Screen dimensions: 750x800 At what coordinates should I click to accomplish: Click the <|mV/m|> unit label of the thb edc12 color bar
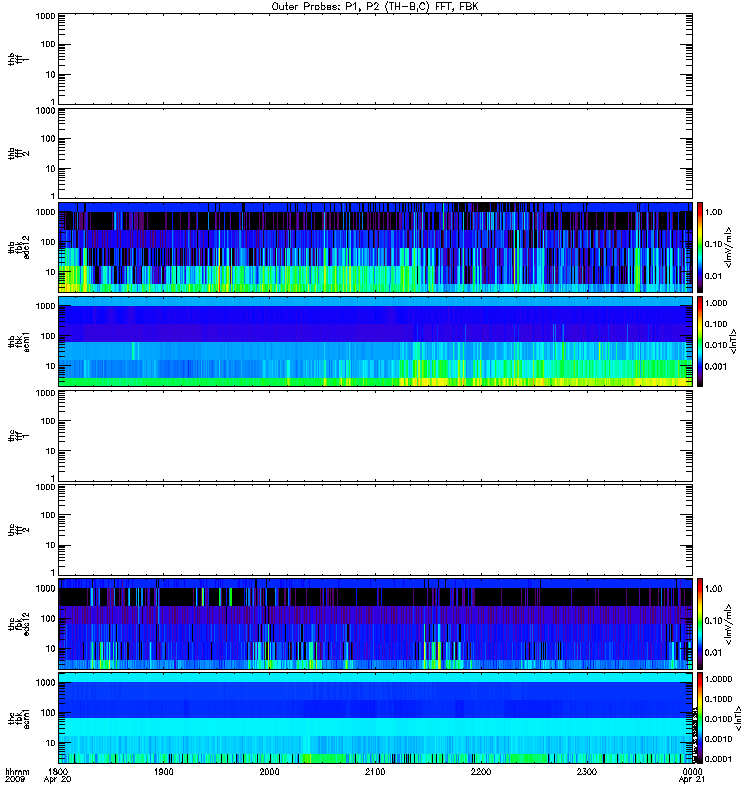coord(729,247)
